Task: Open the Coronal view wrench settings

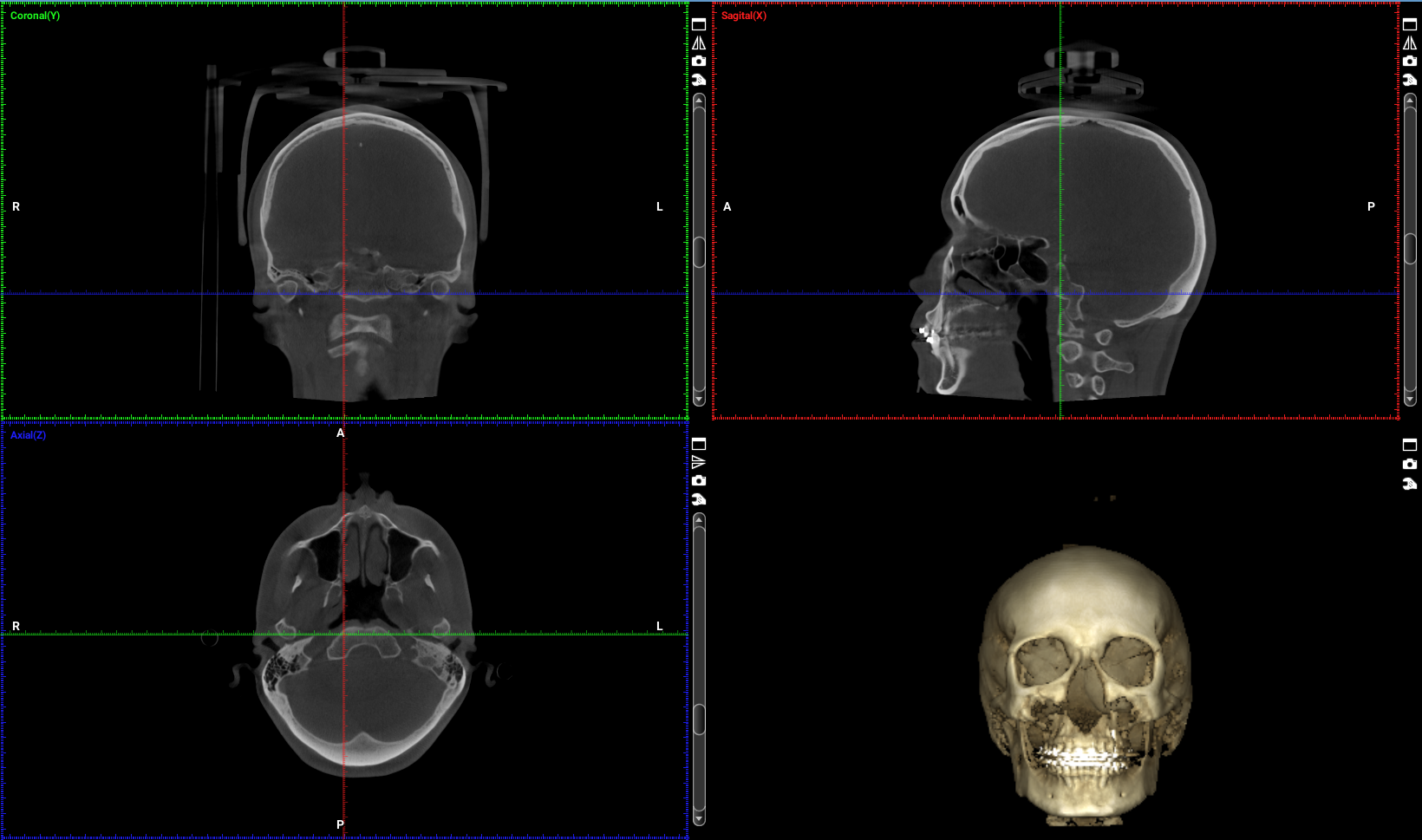Action: coord(699,80)
